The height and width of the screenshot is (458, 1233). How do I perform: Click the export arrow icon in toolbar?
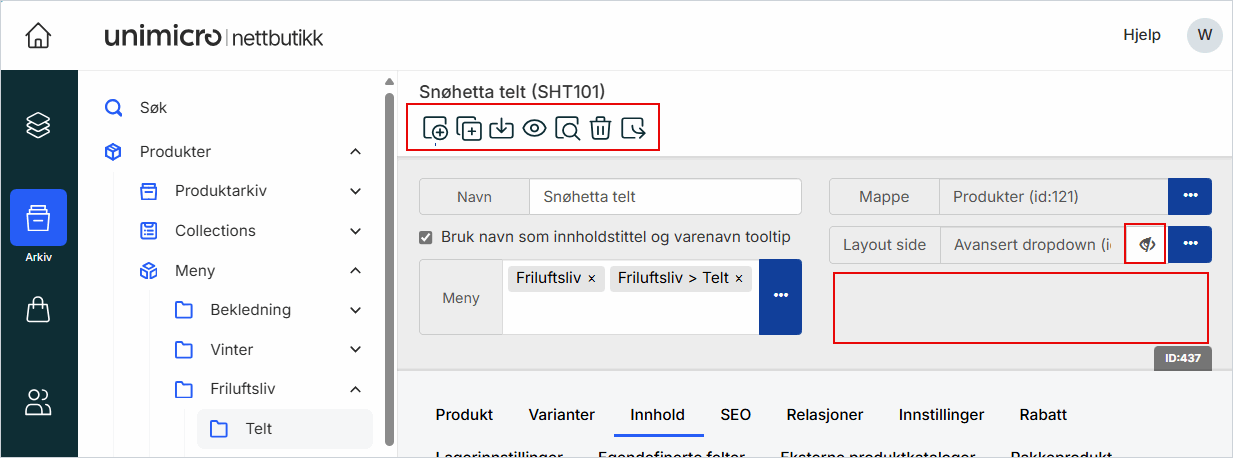[x=633, y=128]
